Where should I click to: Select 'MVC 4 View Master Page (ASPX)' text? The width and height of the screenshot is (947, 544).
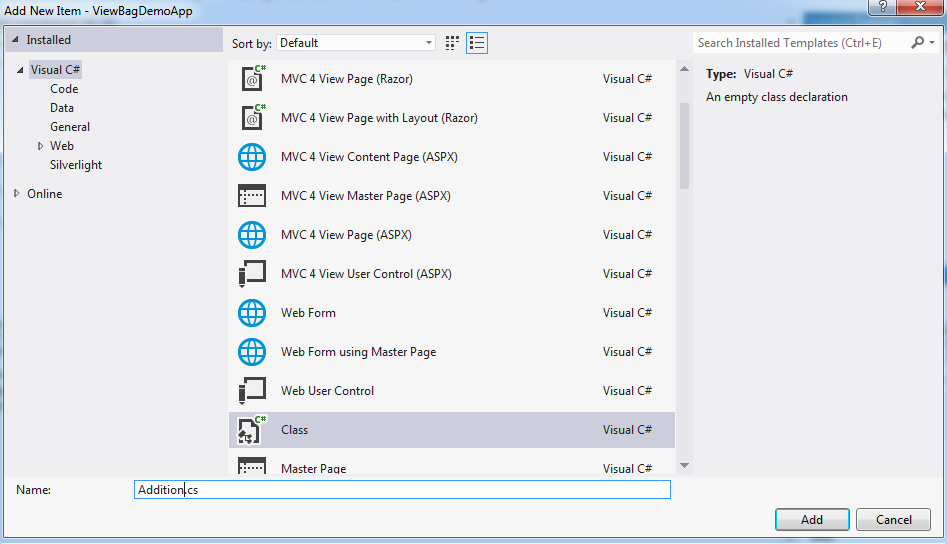[365, 196]
